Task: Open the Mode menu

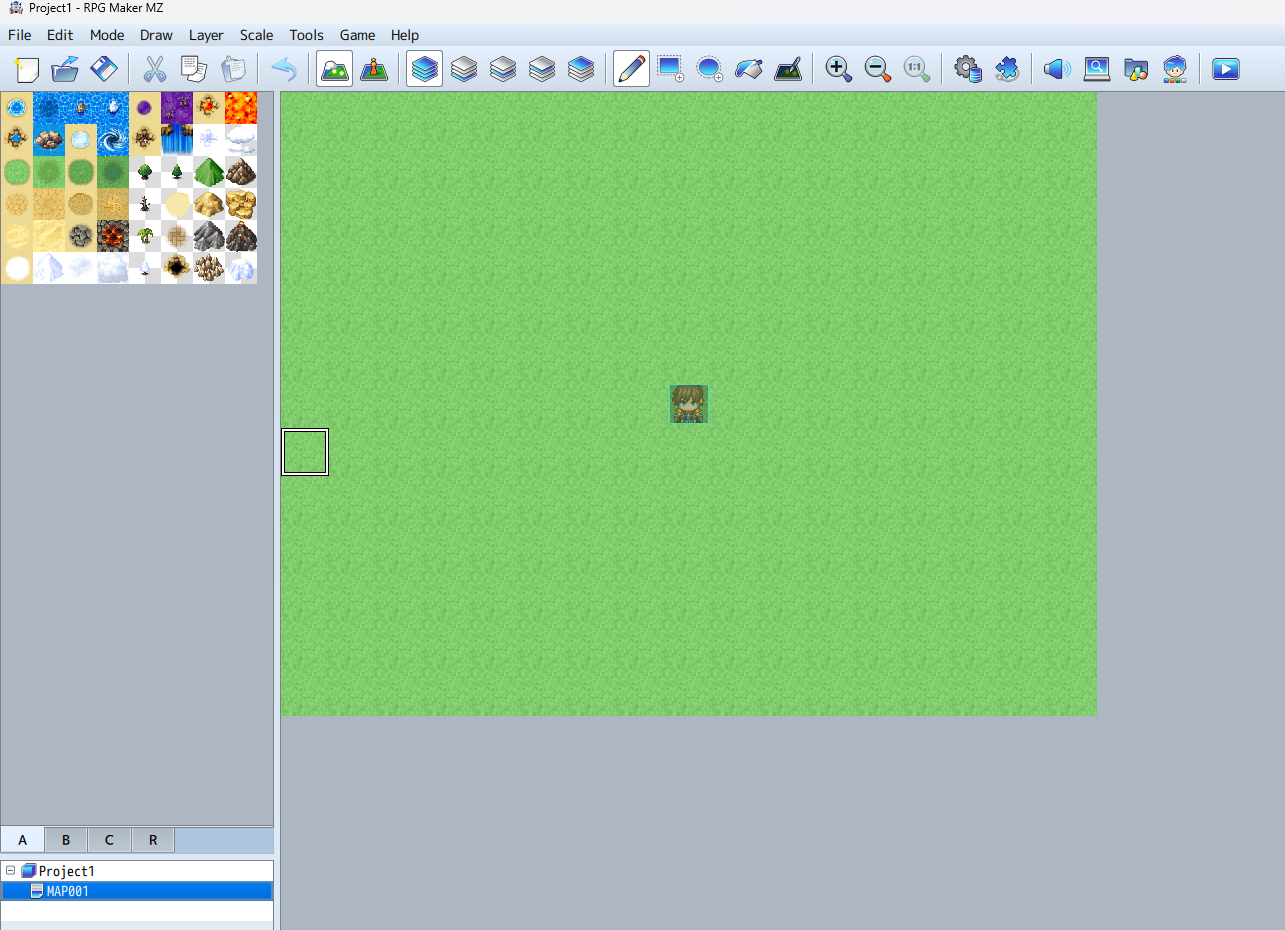Action: coord(107,35)
